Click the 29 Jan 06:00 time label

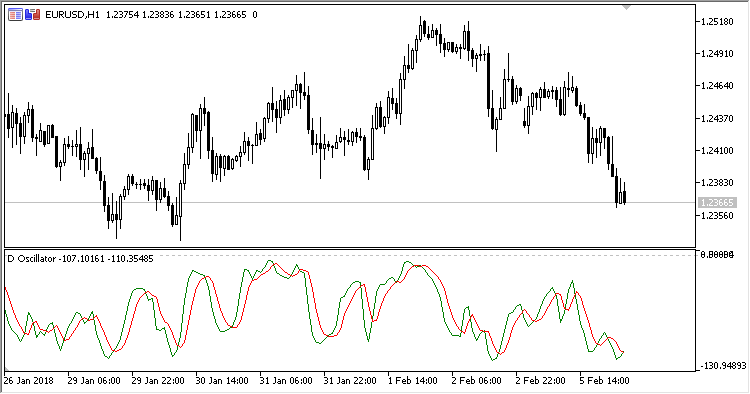click(94, 381)
